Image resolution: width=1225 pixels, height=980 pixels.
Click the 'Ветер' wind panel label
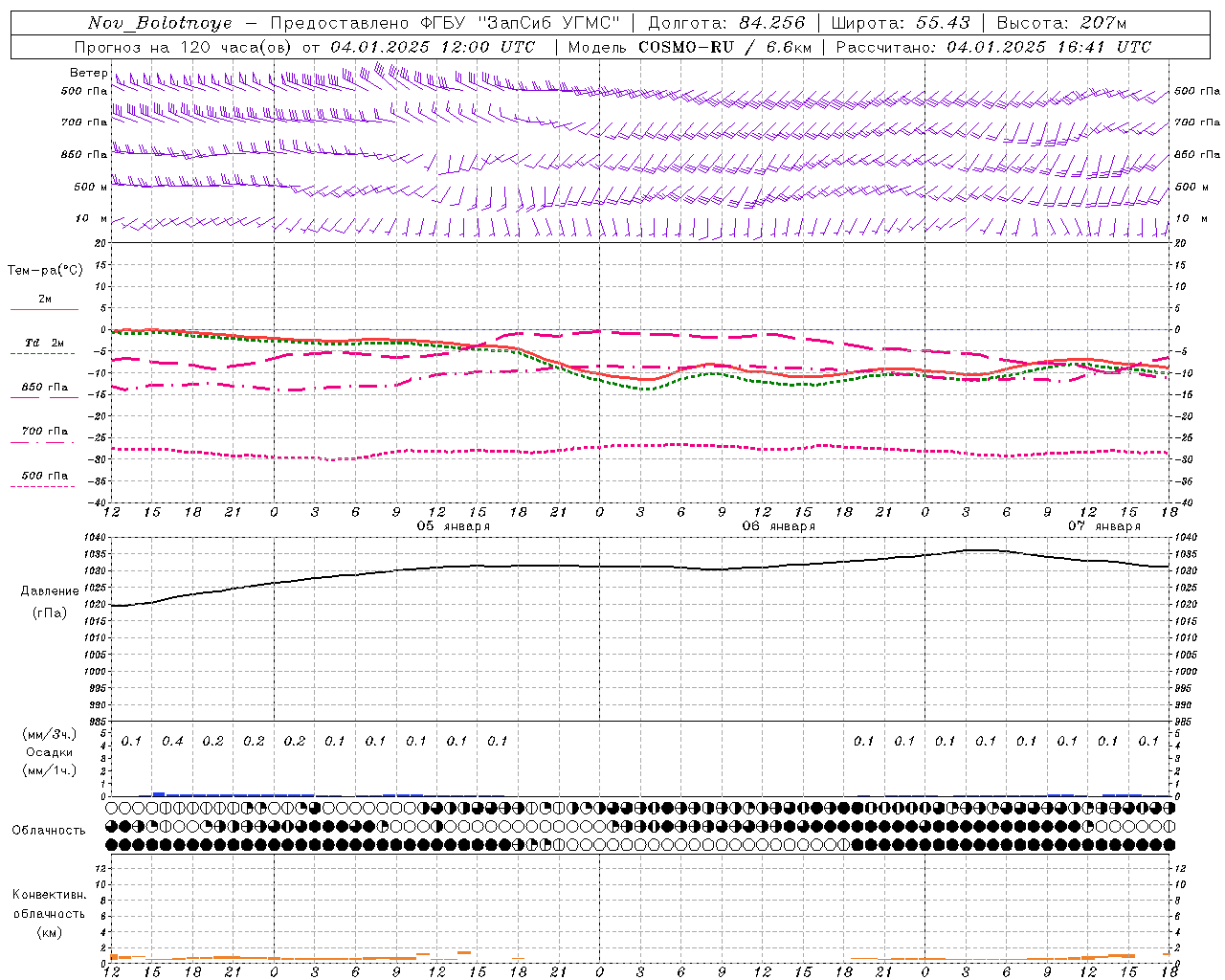[89, 73]
